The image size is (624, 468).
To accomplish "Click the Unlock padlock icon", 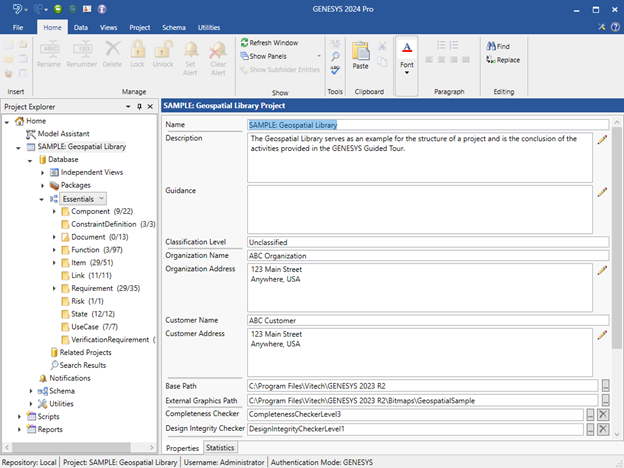I will (164, 49).
